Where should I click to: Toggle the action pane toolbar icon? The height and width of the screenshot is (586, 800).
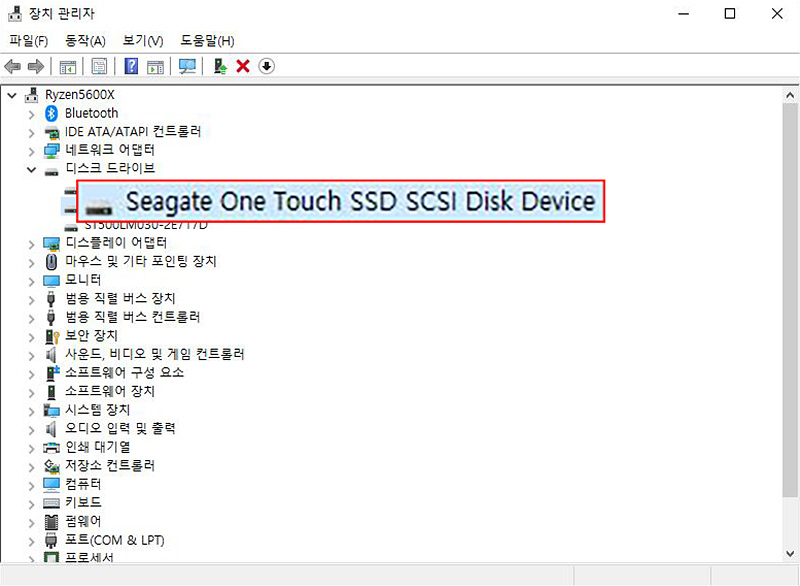pyautogui.click(x=155, y=66)
